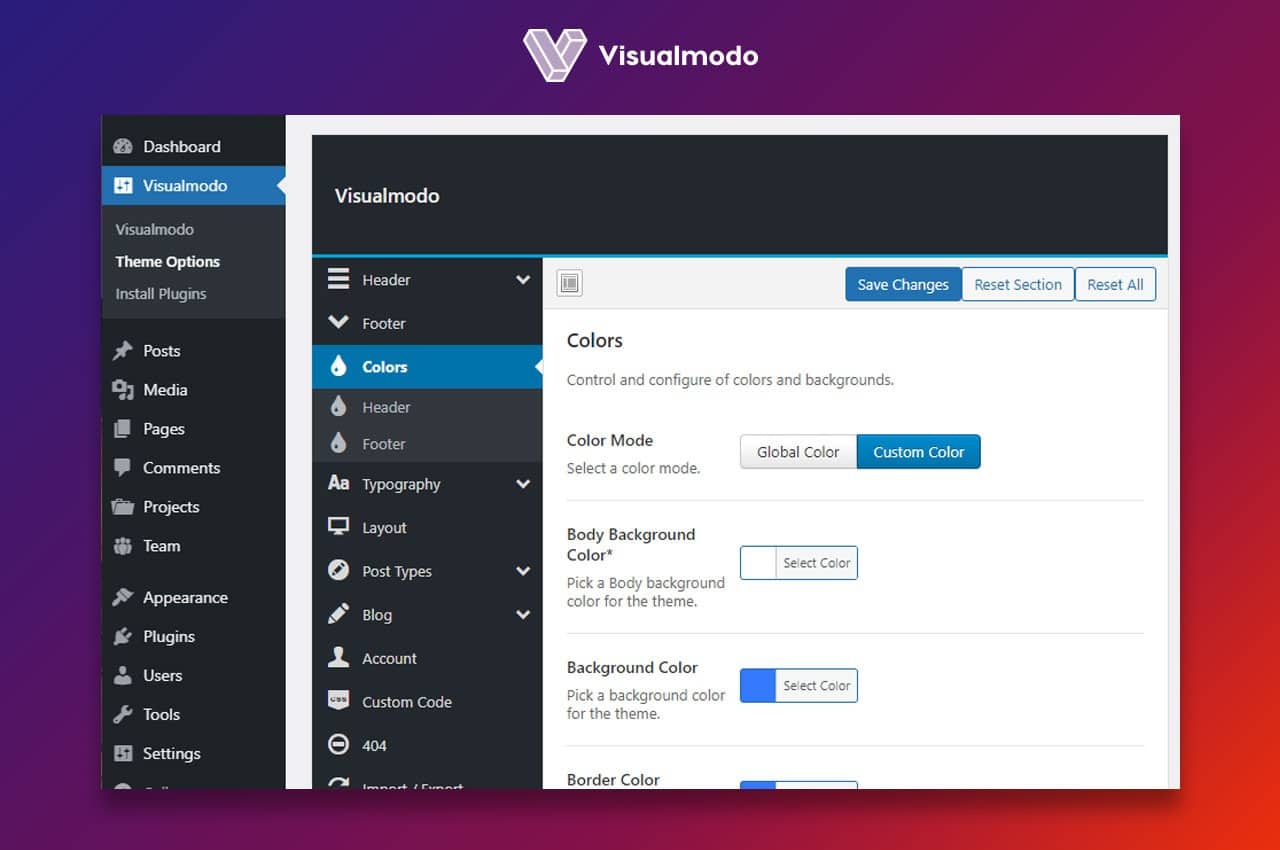1280x850 pixels.
Task: Expand the Blog section dropdown
Action: 524,614
